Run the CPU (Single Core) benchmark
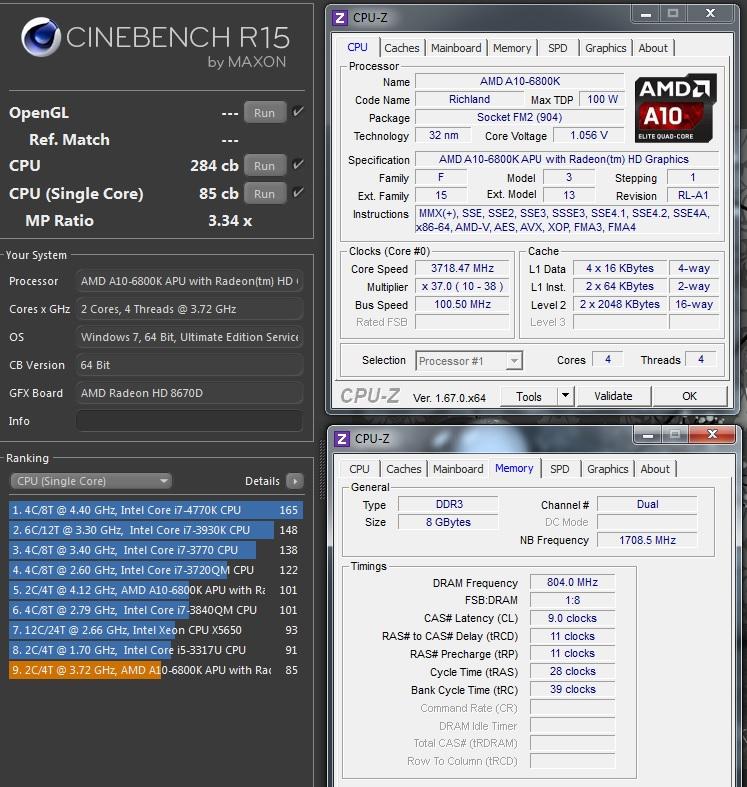Viewport: 747px width, 787px height. pyautogui.click(x=265, y=194)
